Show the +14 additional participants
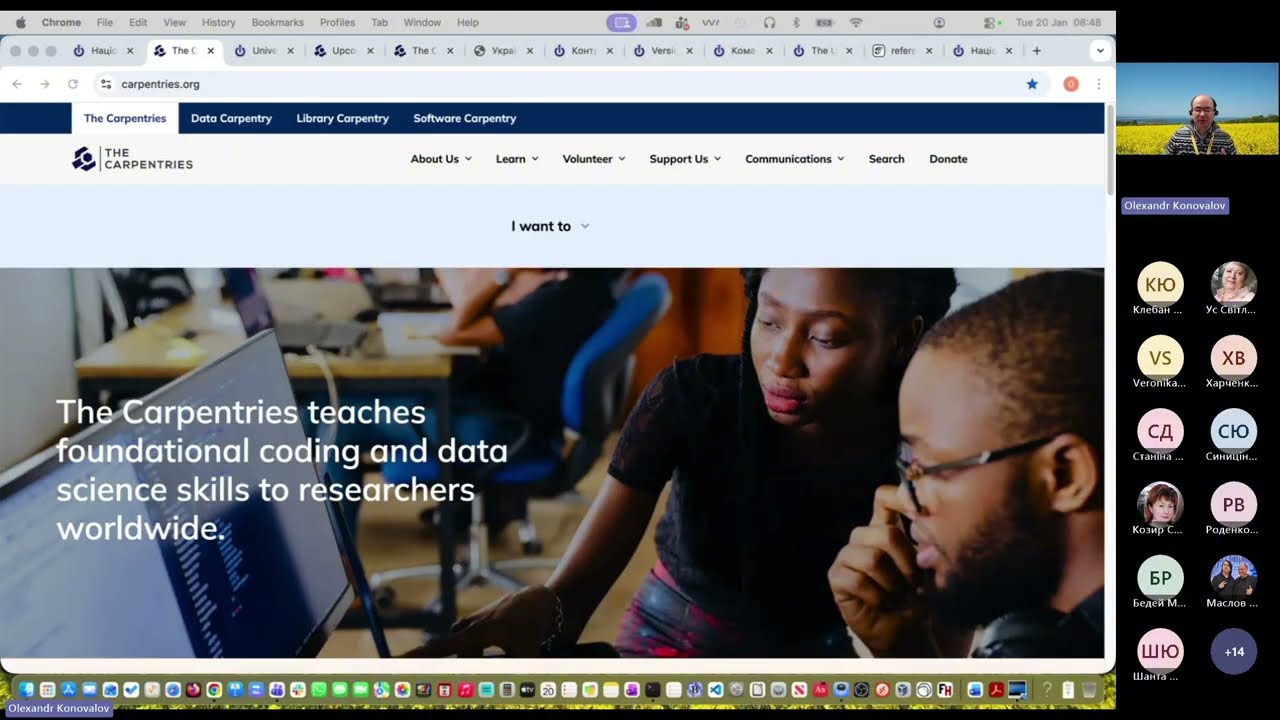 point(1234,652)
